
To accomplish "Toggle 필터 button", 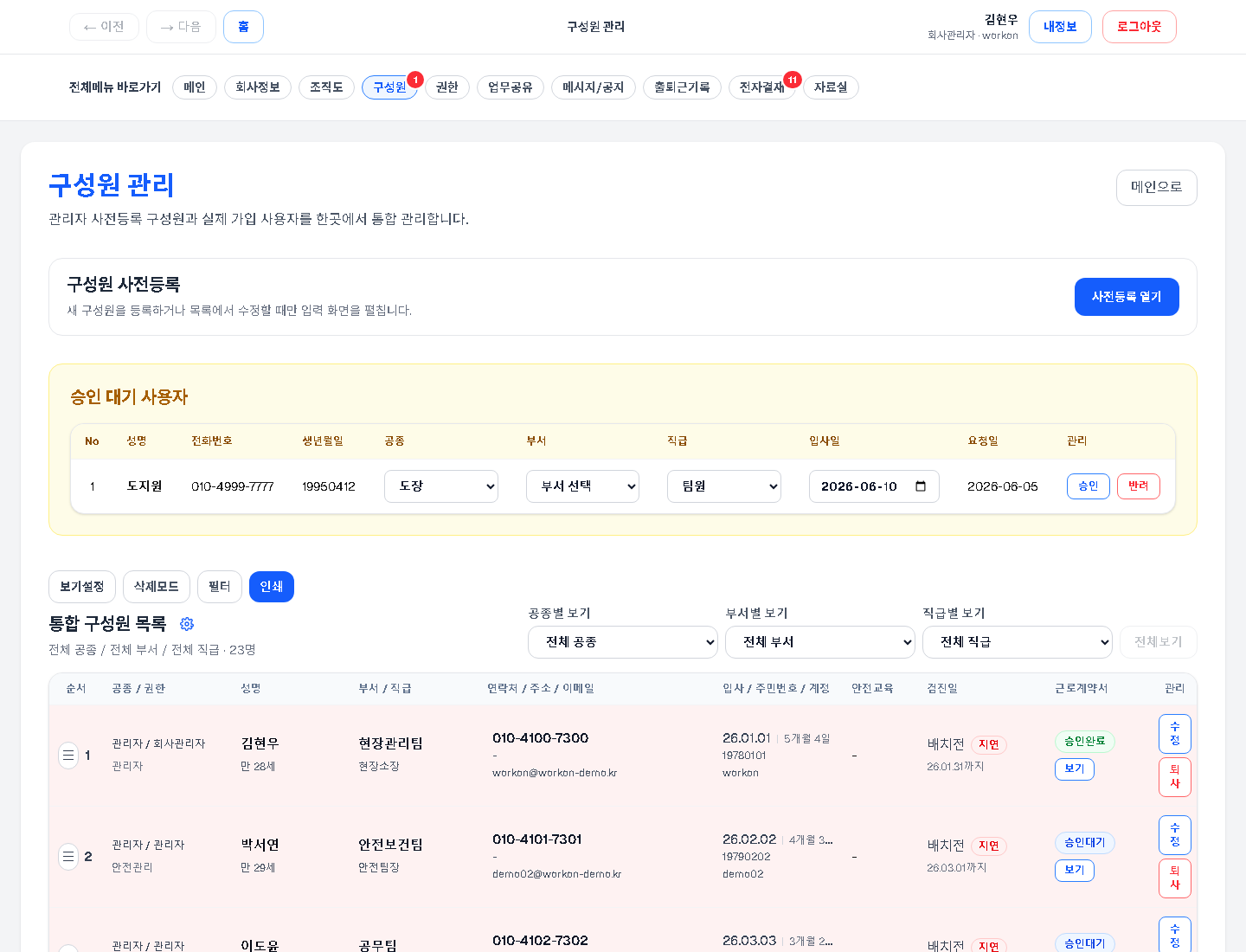I will pyautogui.click(x=220, y=587).
